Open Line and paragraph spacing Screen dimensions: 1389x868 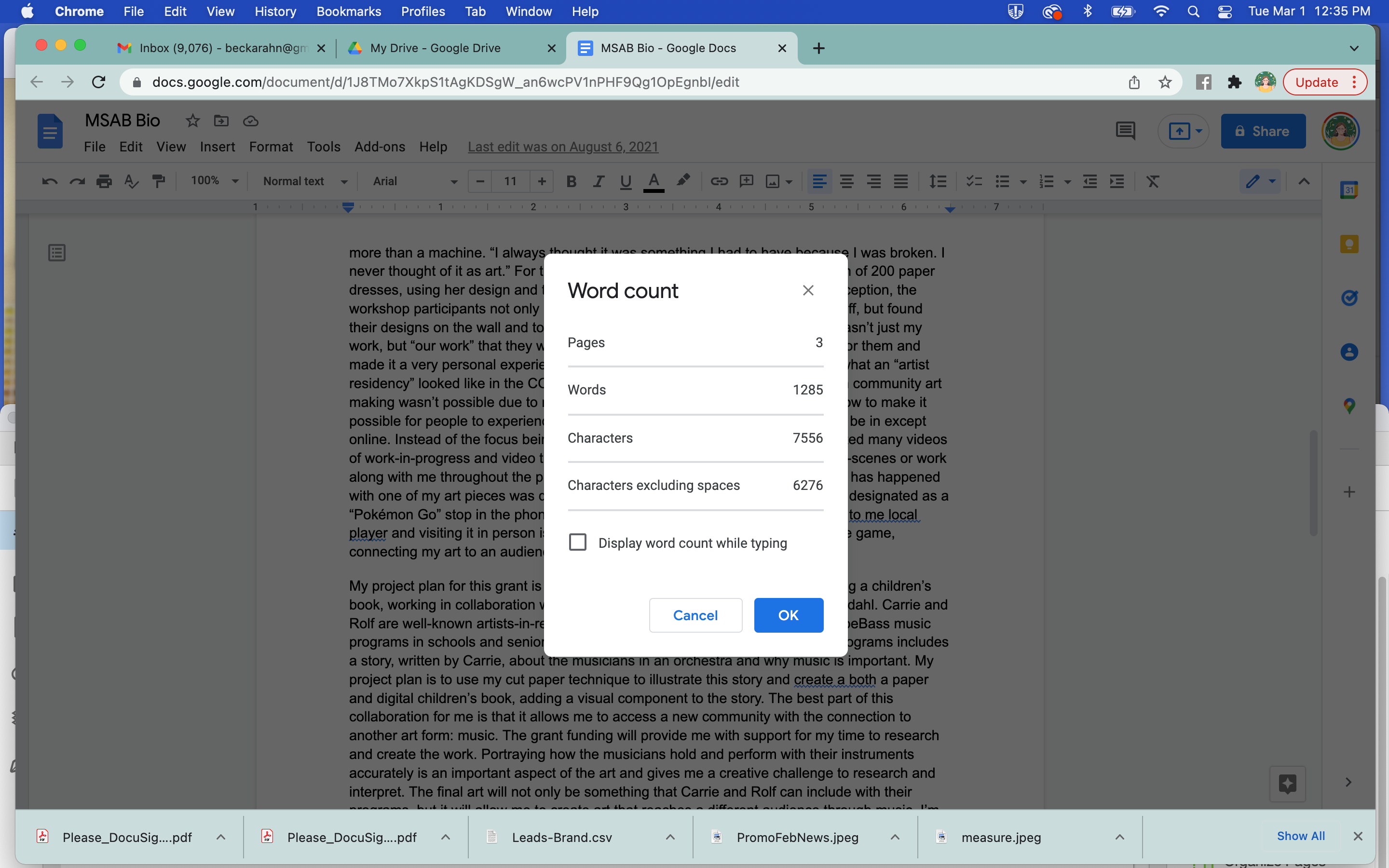tap(937, 181)
